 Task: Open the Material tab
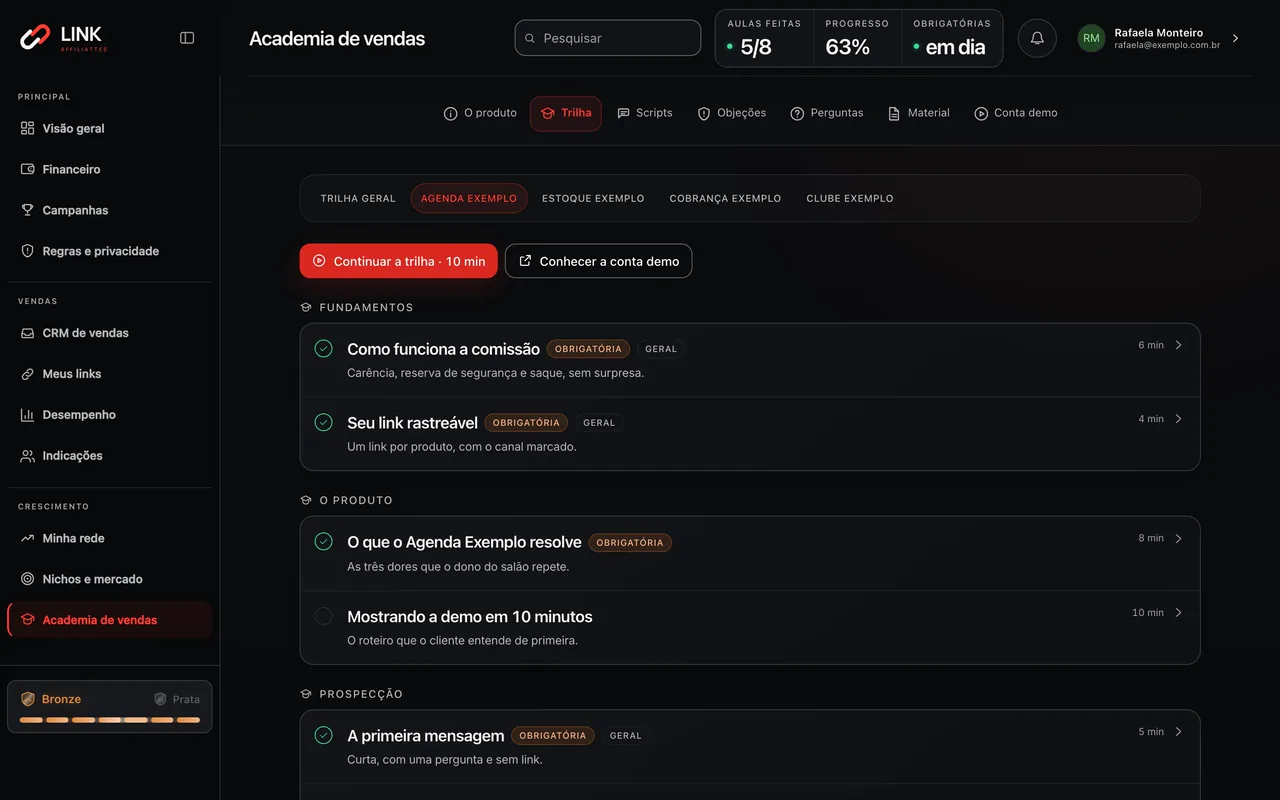[x=919, y=113]
